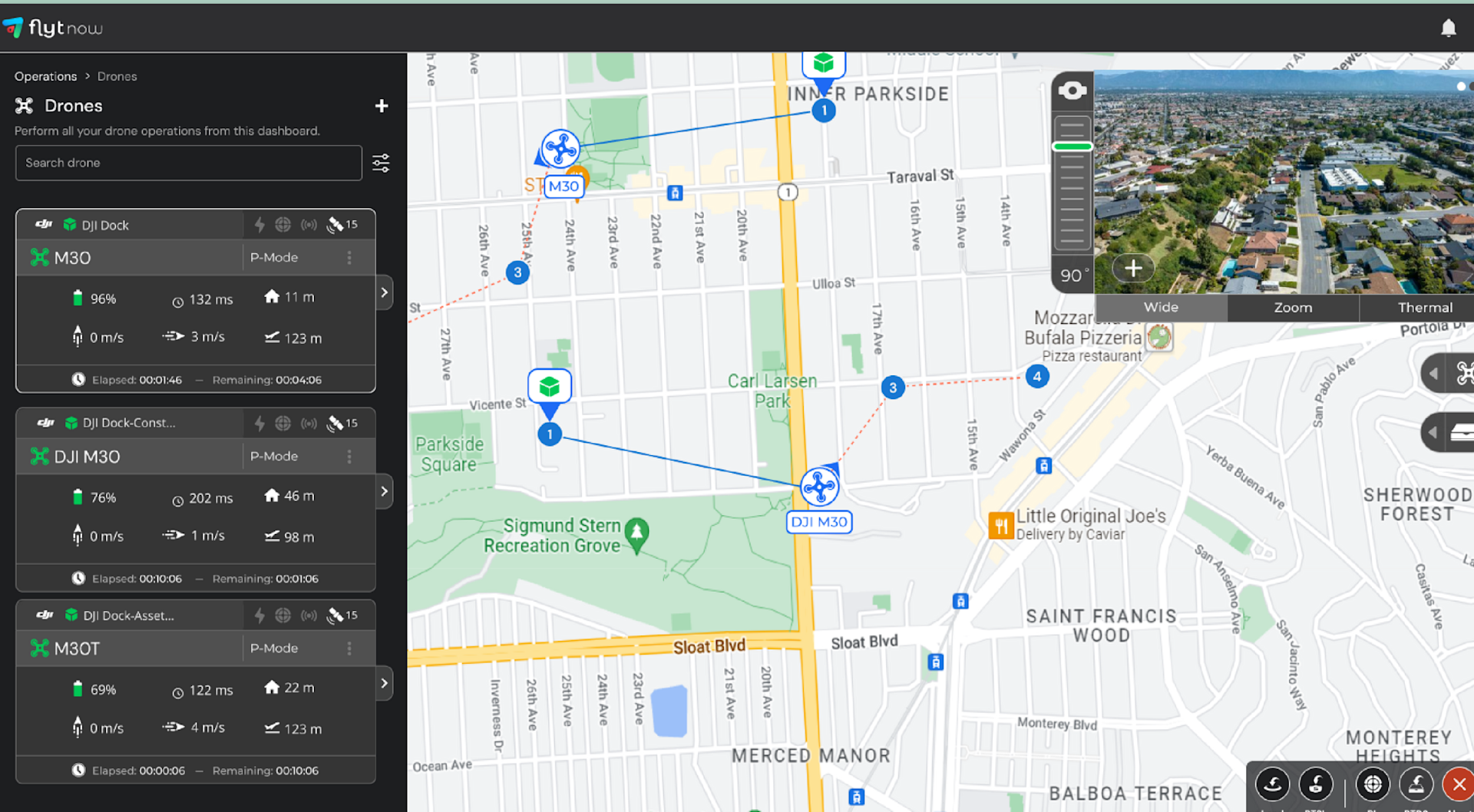Expand the DJI M30 drone card side arrow
Viewport: 1474px width, 812px height.
point(385,491)
